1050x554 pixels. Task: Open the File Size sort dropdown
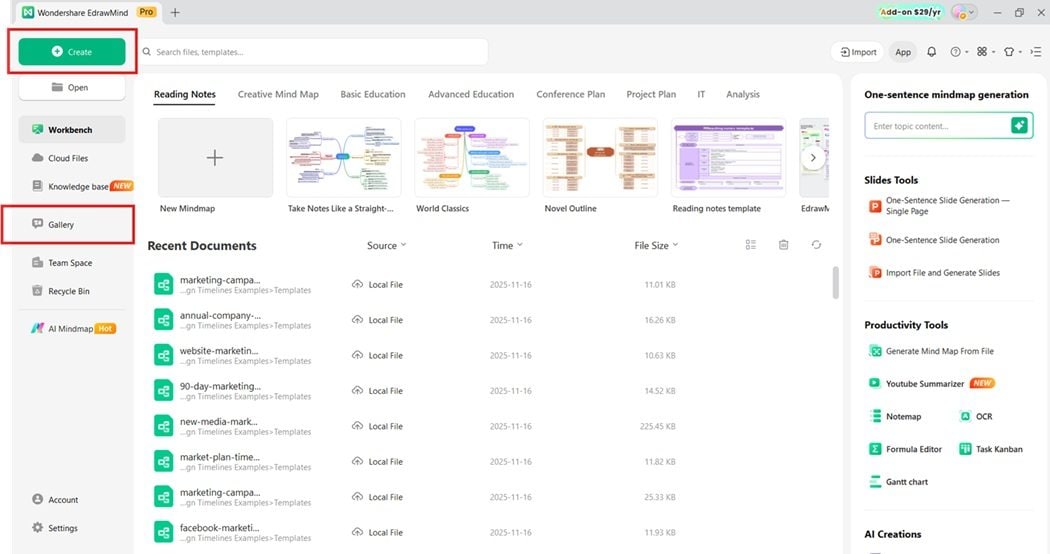click(656, 245)
